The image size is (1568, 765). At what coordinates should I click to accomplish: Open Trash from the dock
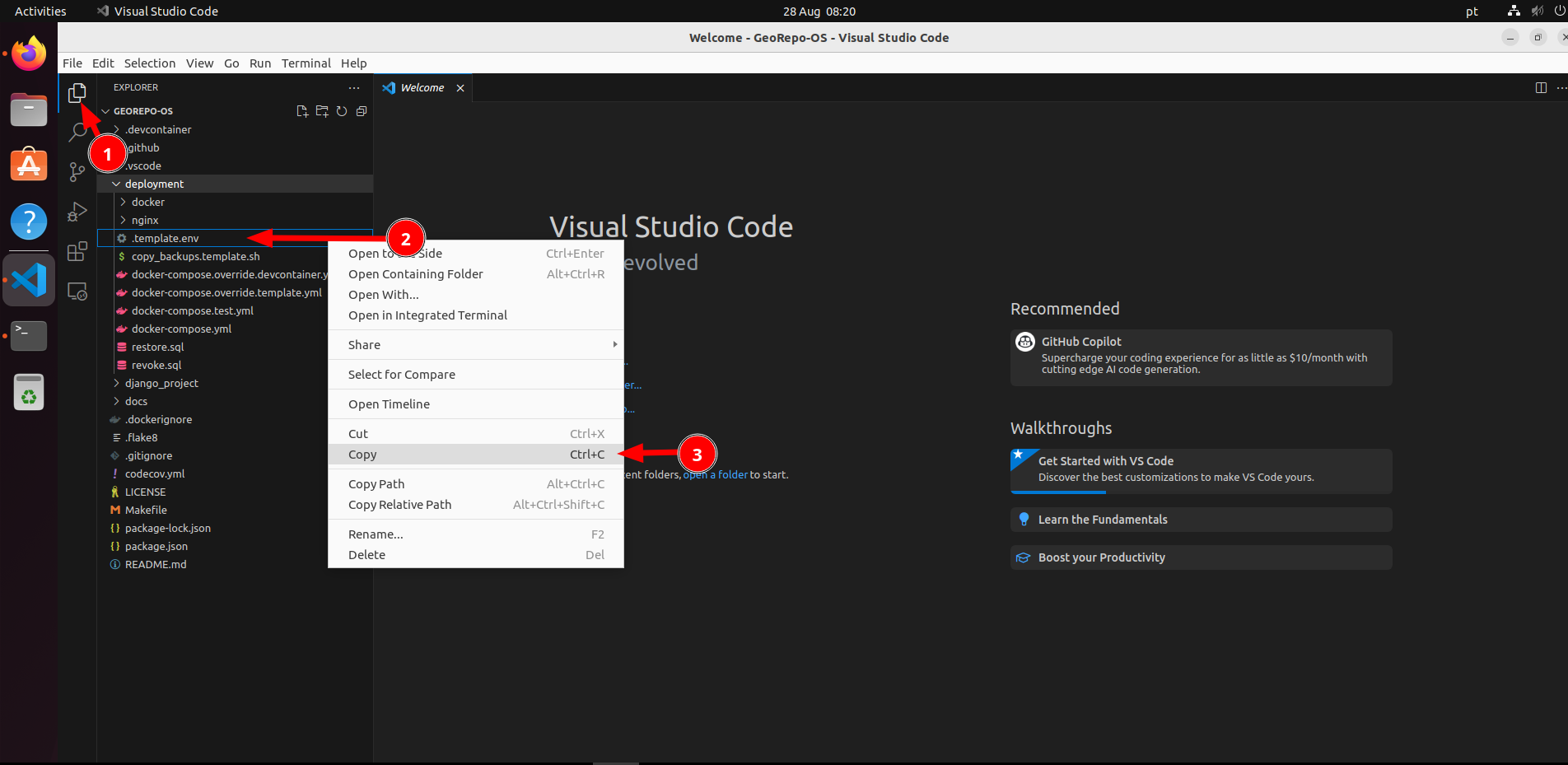coord(29,392)
